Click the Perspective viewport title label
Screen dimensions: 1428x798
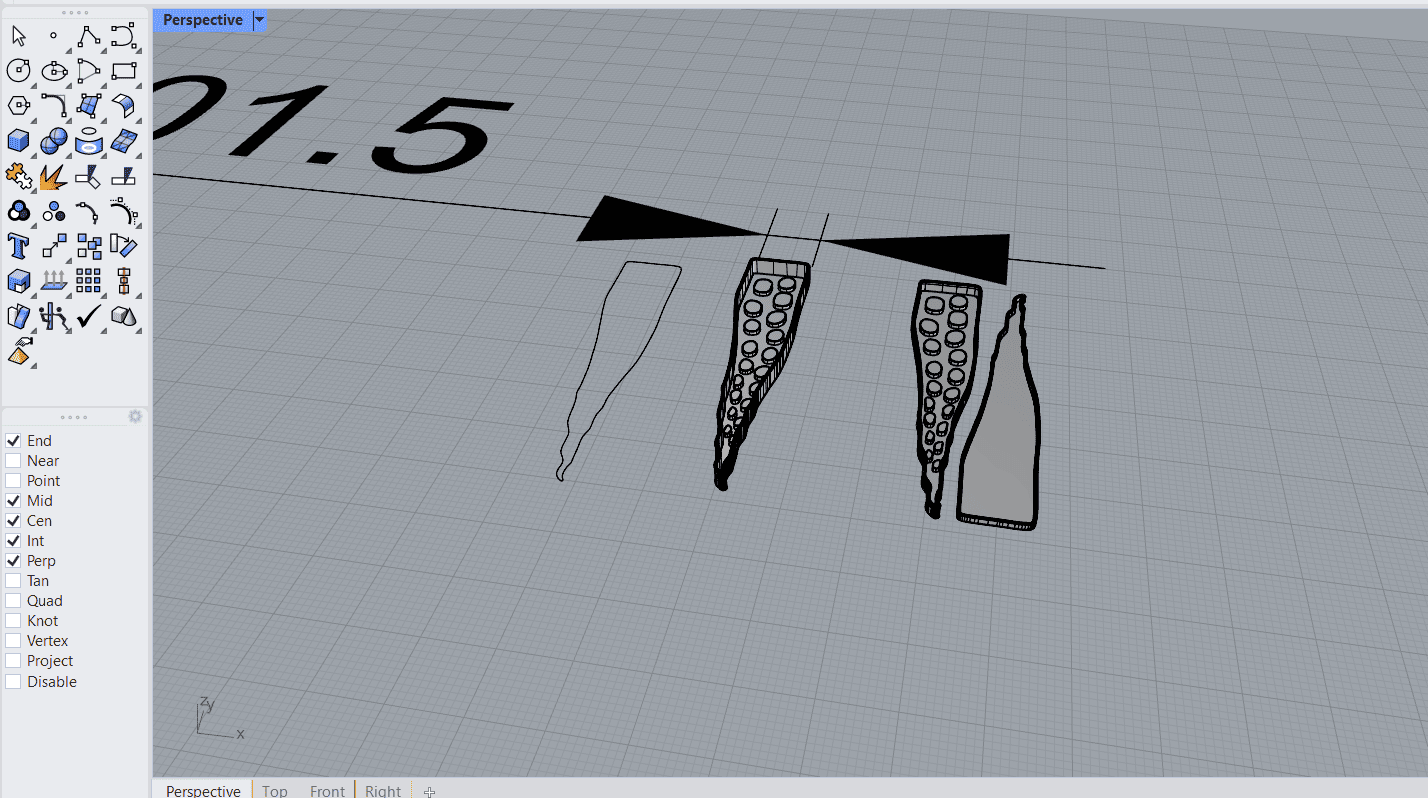[x=202, y=20]
